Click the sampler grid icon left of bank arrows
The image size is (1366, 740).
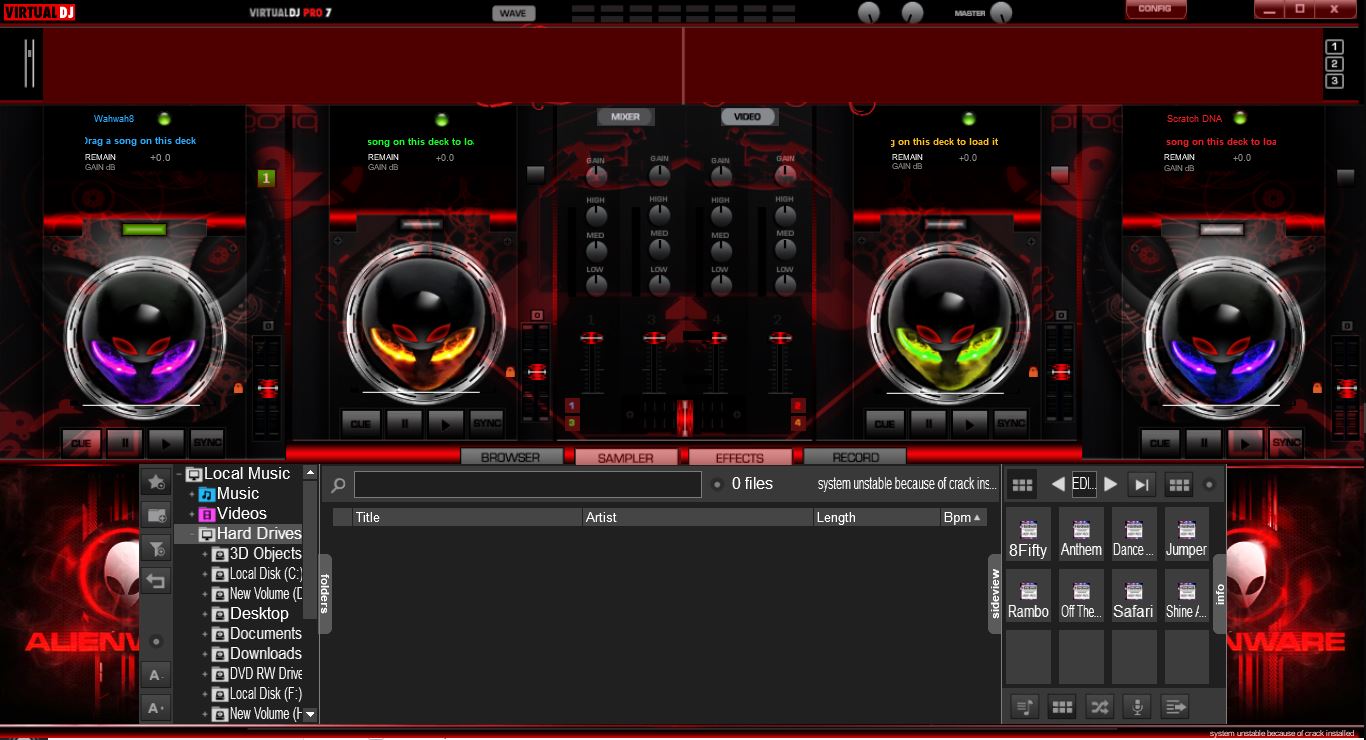tap(1022, 485)
